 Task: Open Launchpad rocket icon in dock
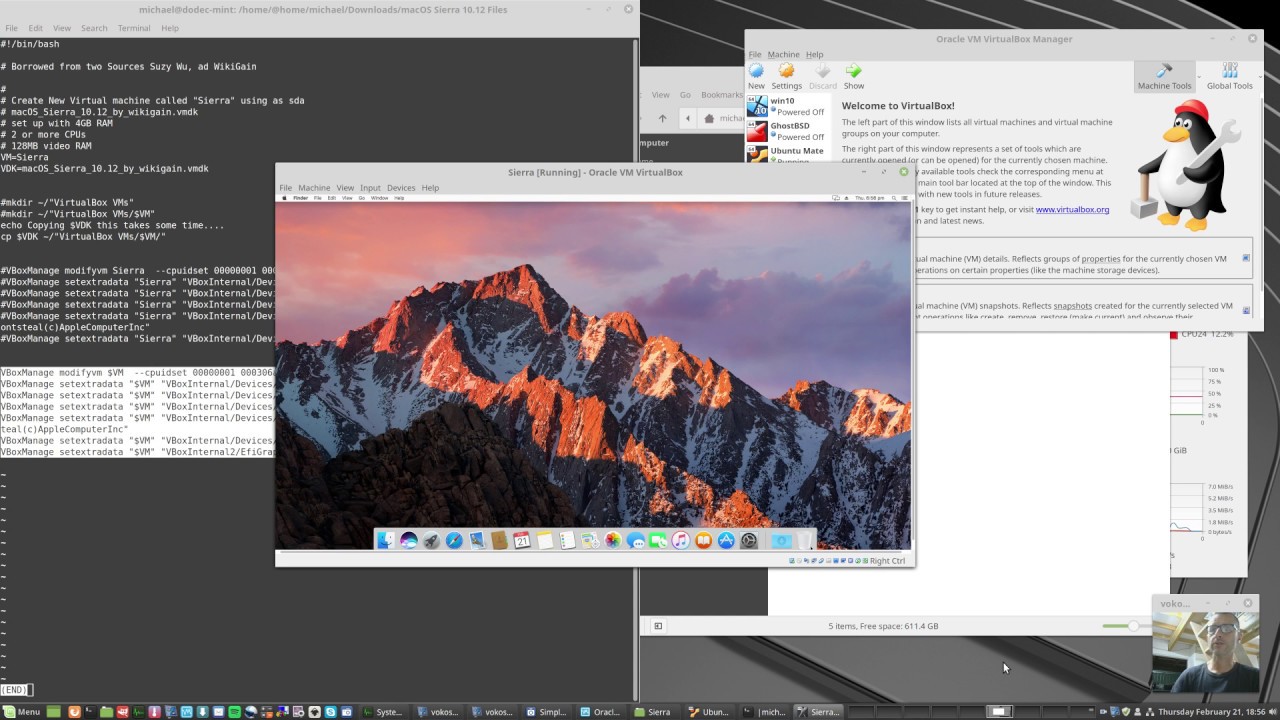coord(432,540)
